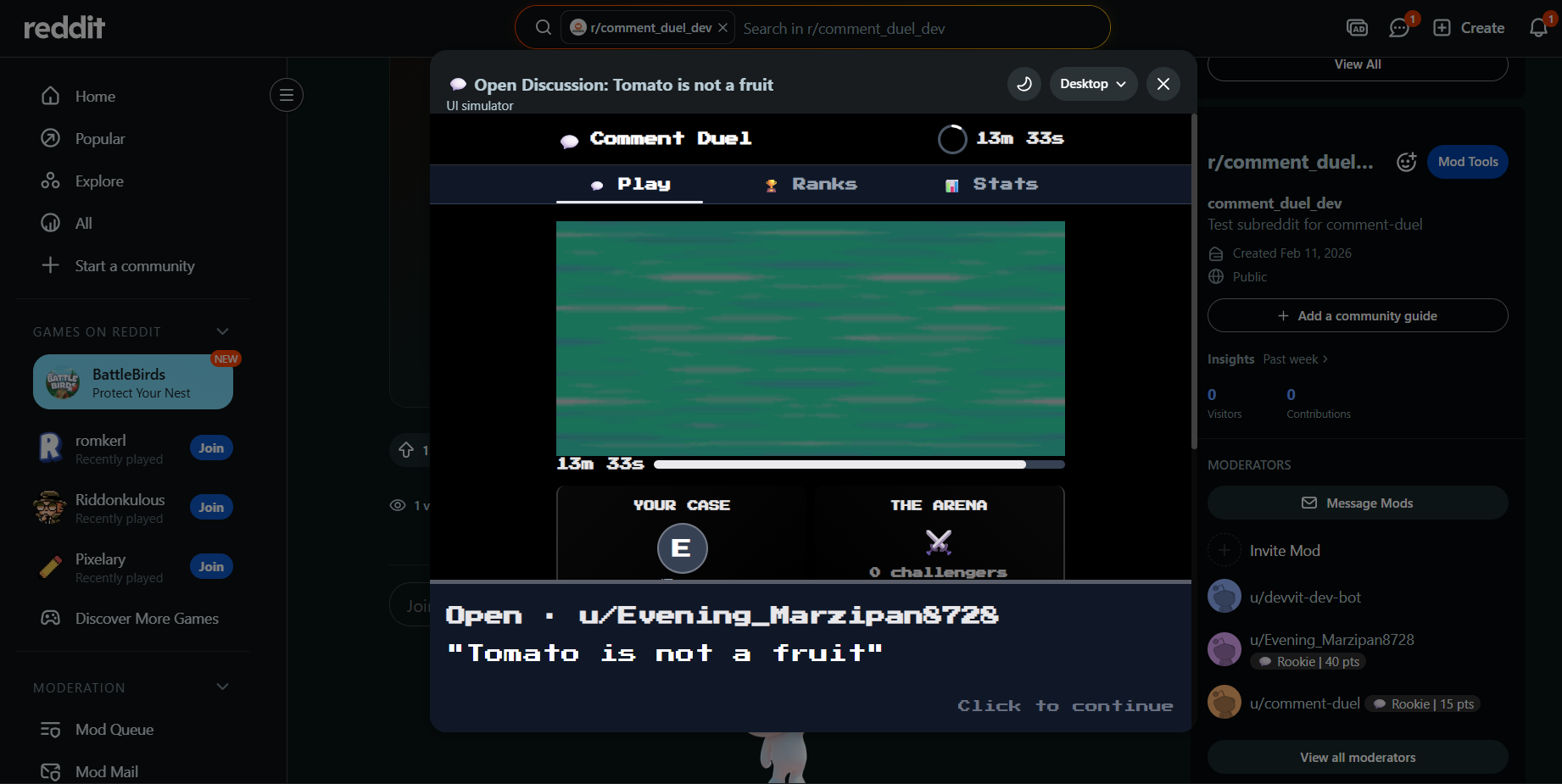Click the View All button
Image resolution: width=1562 pixels, height=784 pixels.
1358,65
